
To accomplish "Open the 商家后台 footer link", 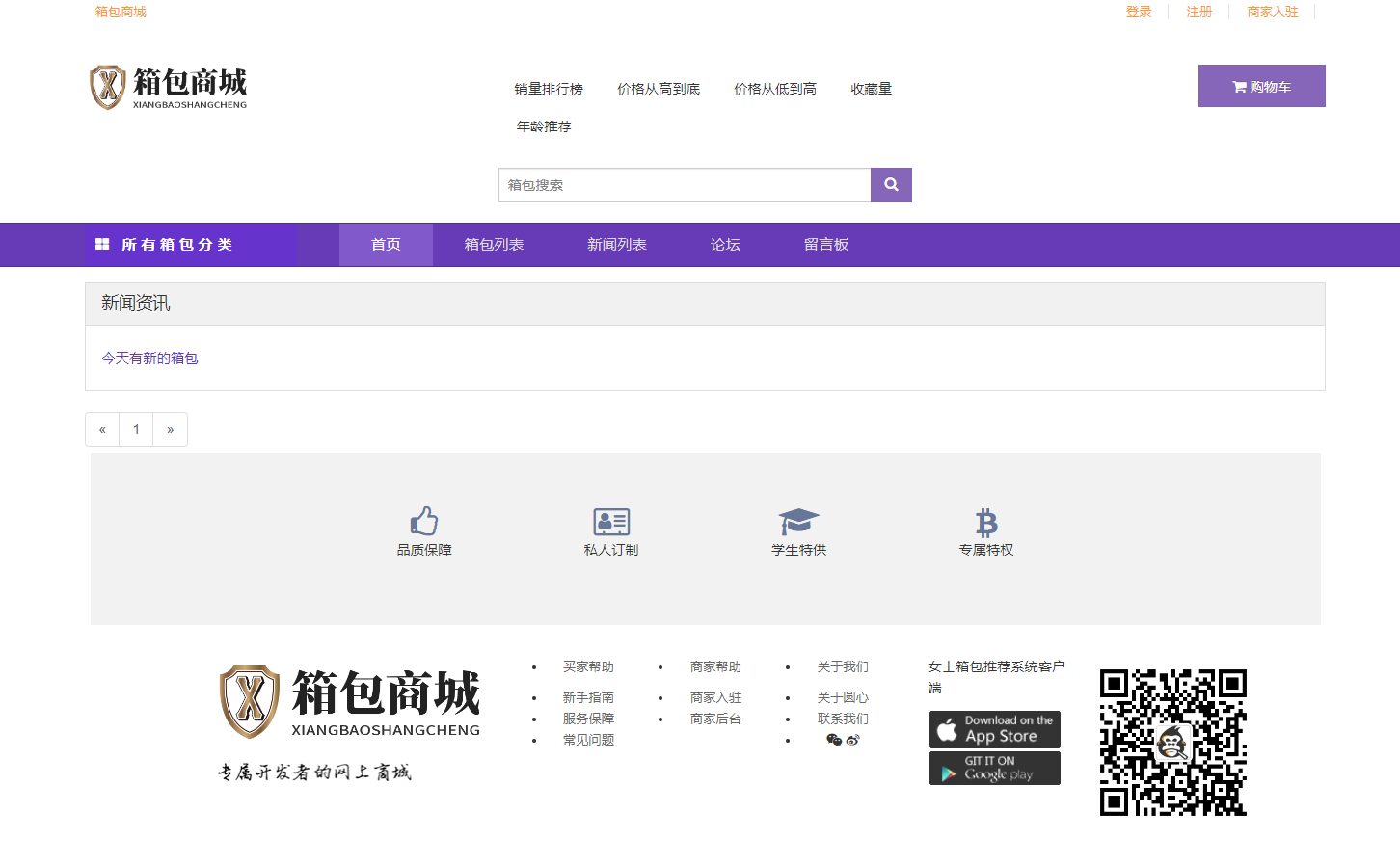I will coord(715,719).
